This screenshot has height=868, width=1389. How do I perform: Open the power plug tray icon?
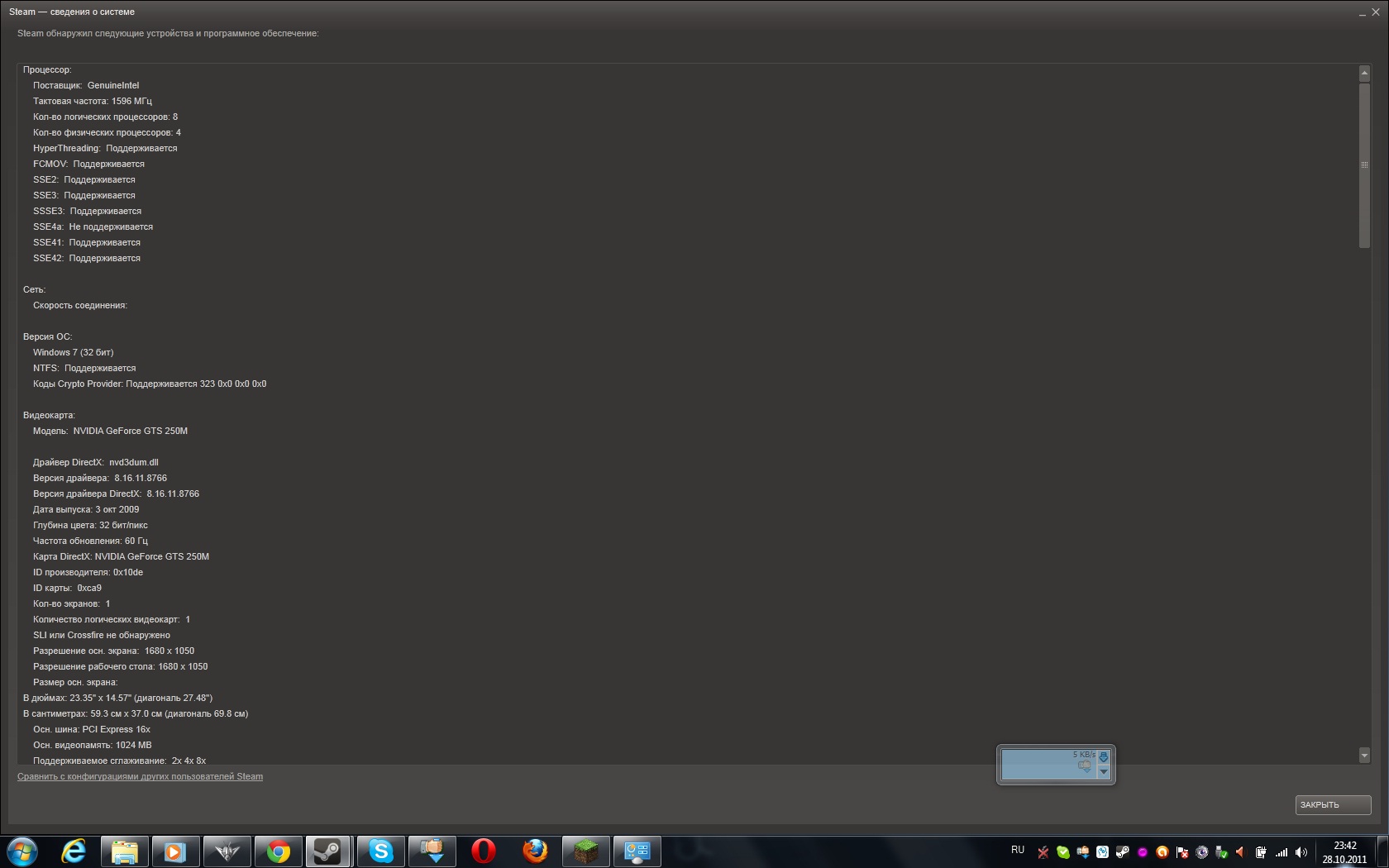(x=1261, y=852)
